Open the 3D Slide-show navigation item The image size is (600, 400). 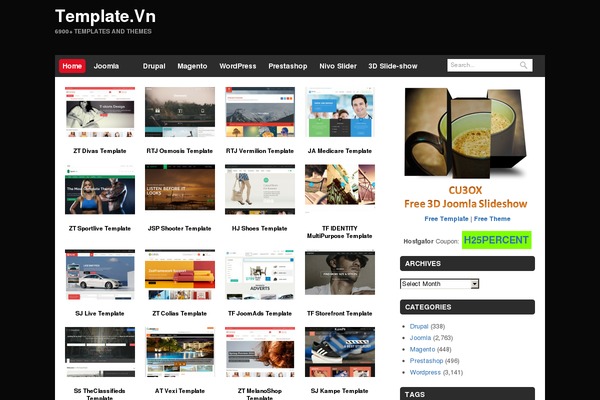(393, 66)
